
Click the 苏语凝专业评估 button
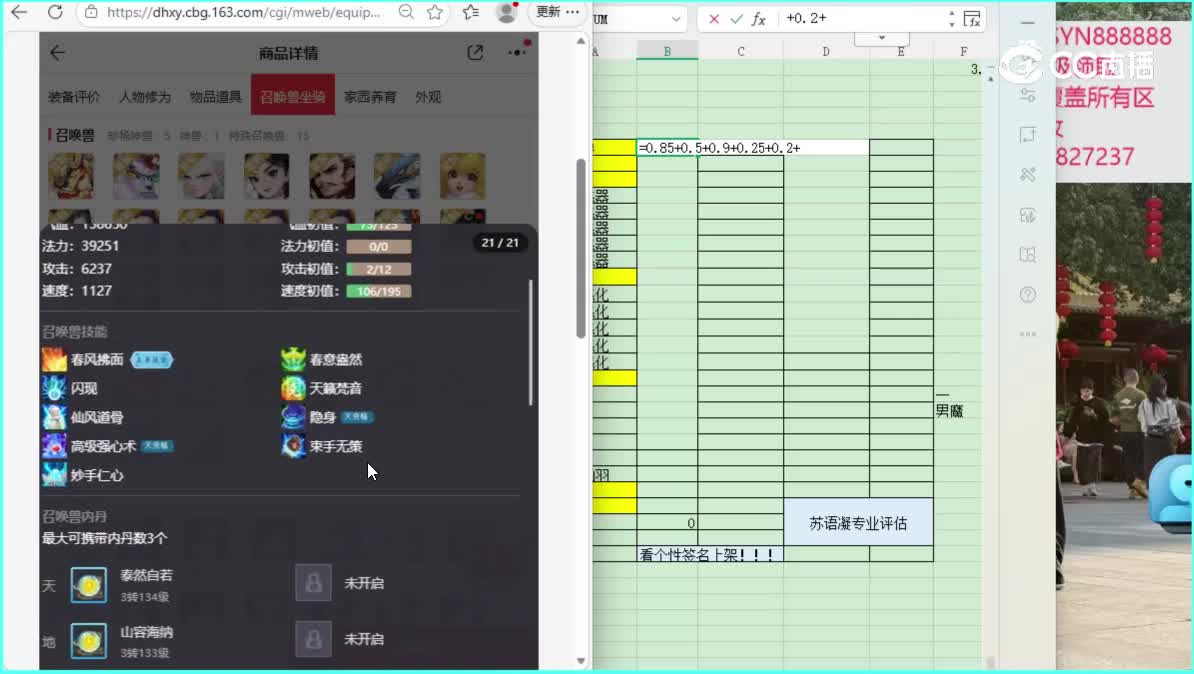point(858,523)
